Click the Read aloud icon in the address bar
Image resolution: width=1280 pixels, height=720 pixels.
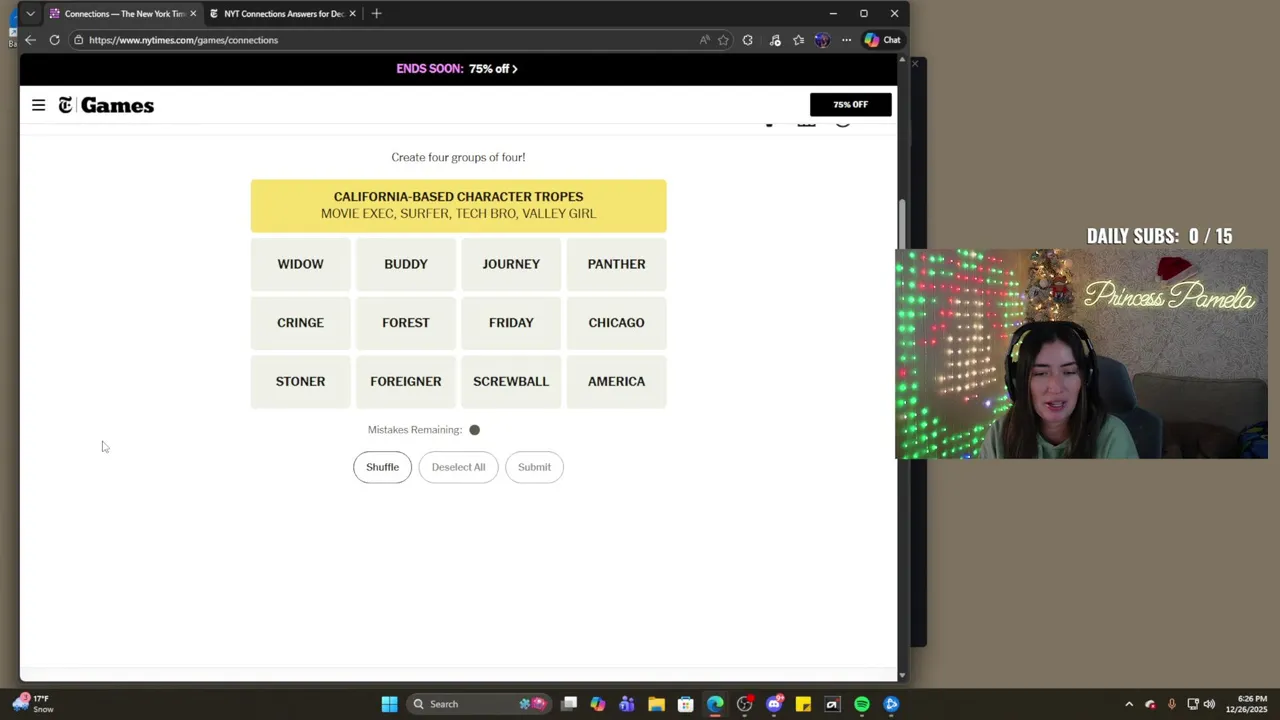[x=704, y=40]
